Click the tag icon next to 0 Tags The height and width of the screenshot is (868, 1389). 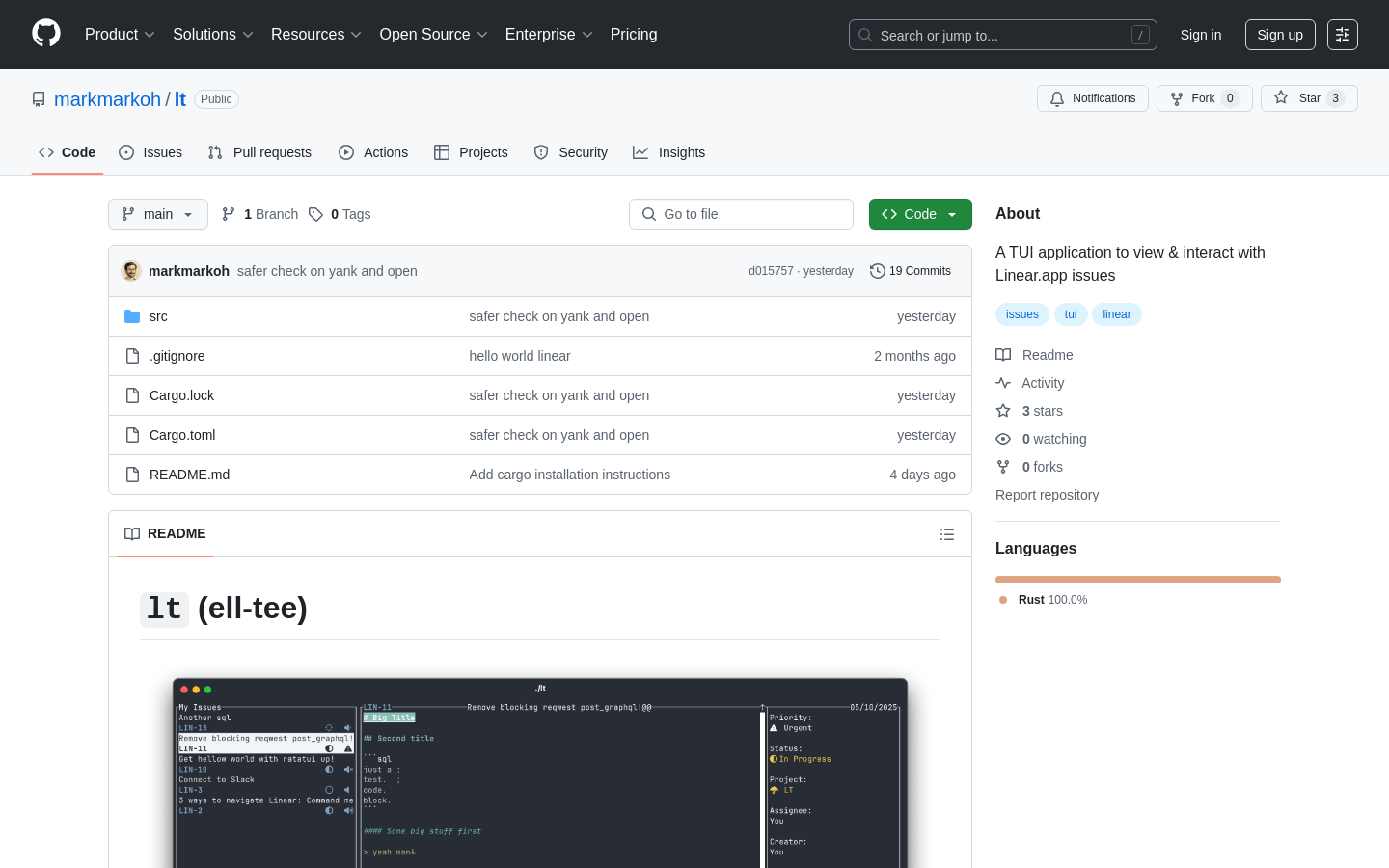coord(315,214)
